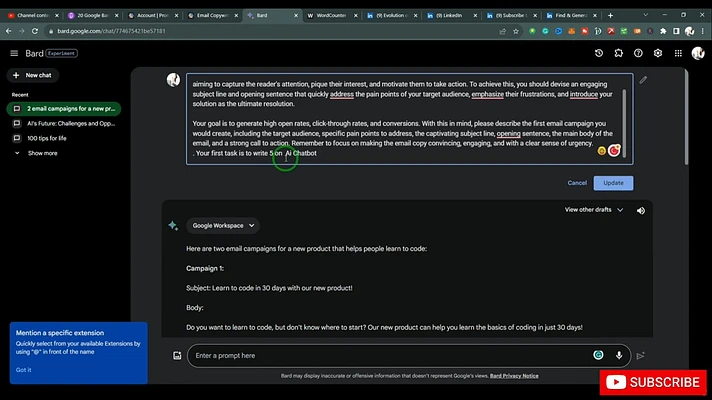Click the browser reload icon
The image size is (712, 400).
tap(35, 31)
